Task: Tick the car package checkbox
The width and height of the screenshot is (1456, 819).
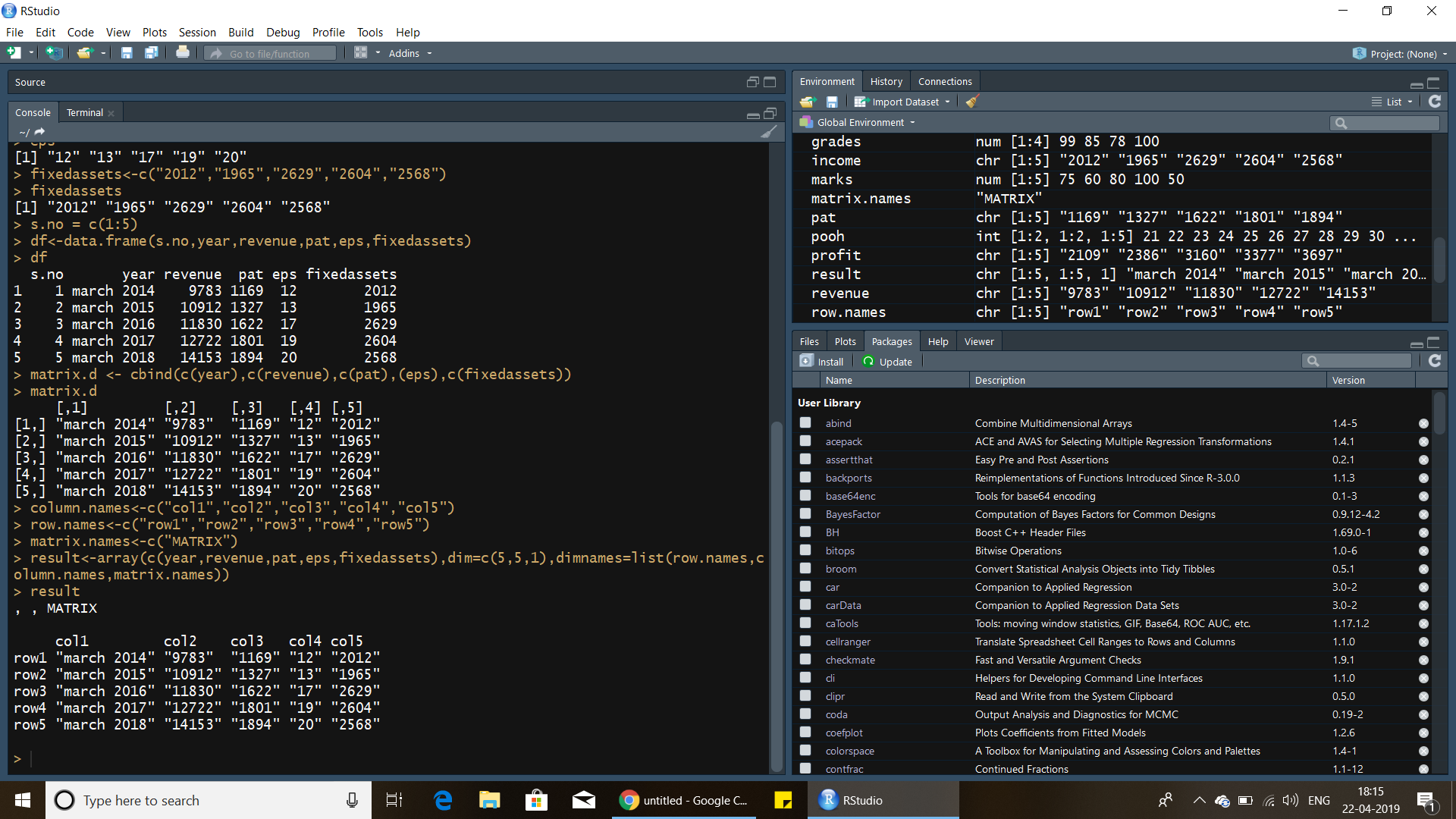Action: (x=805, y=587)
